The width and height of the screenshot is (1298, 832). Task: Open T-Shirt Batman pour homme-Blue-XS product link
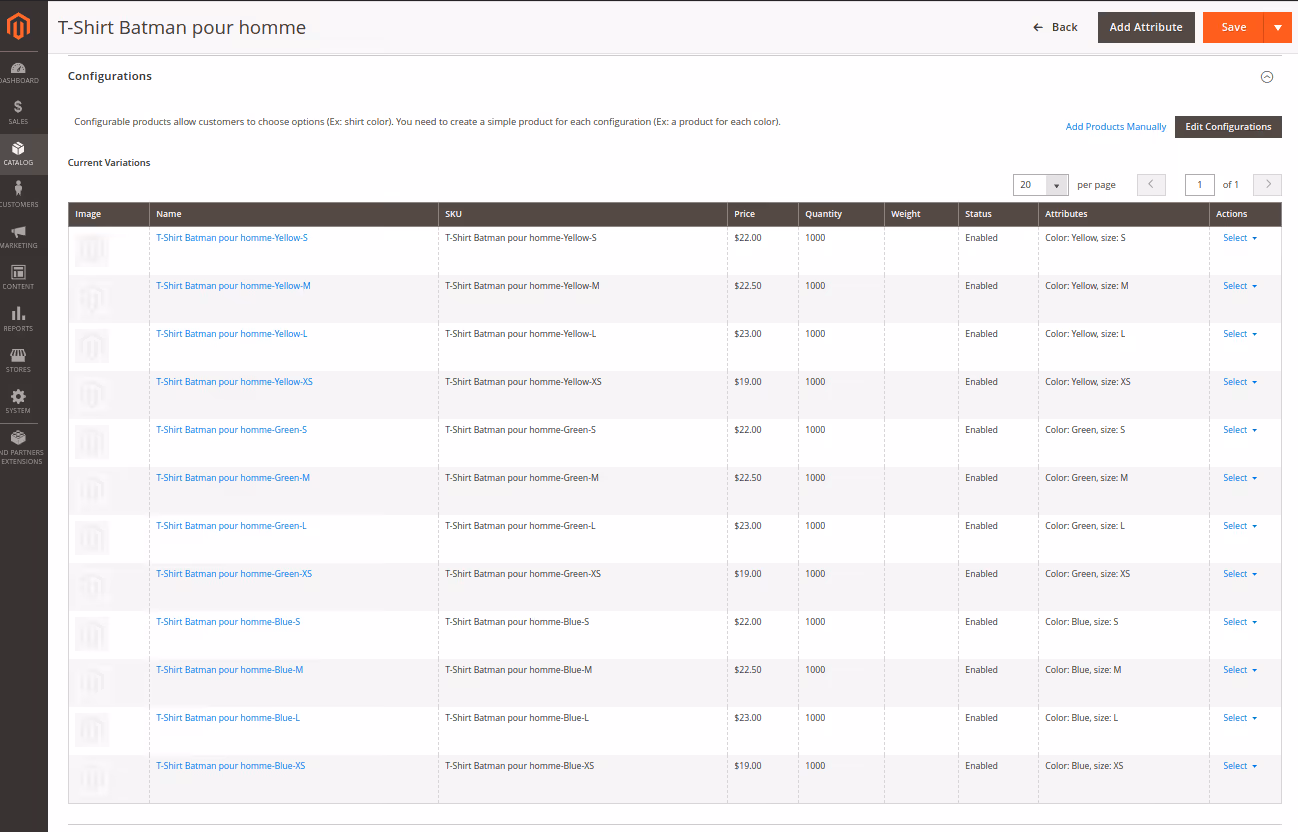click(230, 766)
